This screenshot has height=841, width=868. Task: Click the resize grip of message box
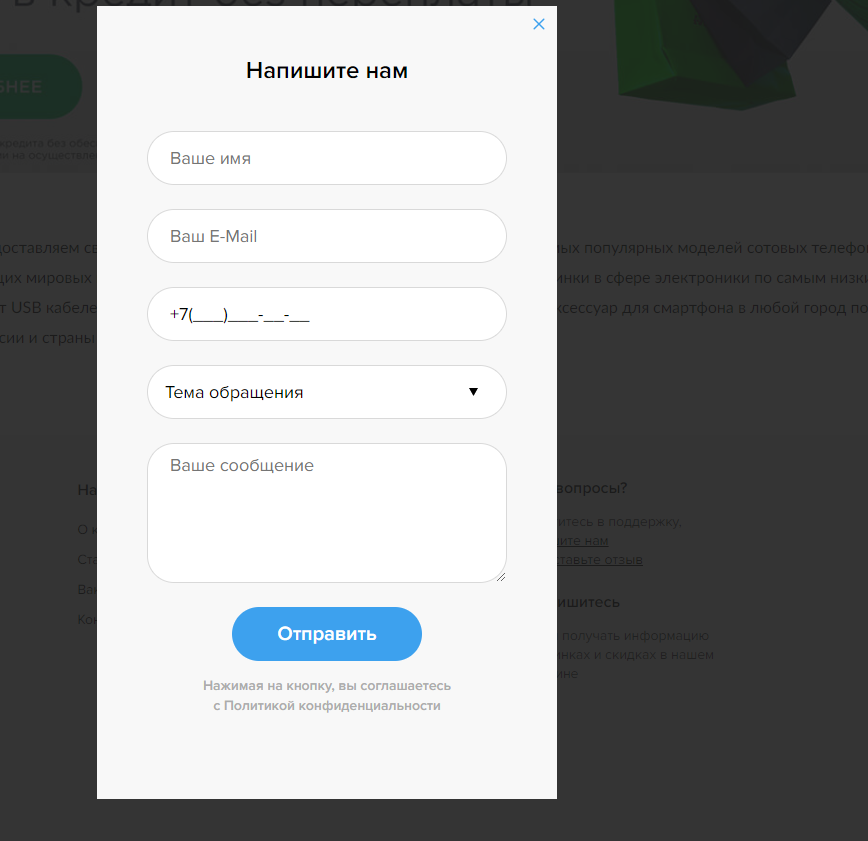500,577
